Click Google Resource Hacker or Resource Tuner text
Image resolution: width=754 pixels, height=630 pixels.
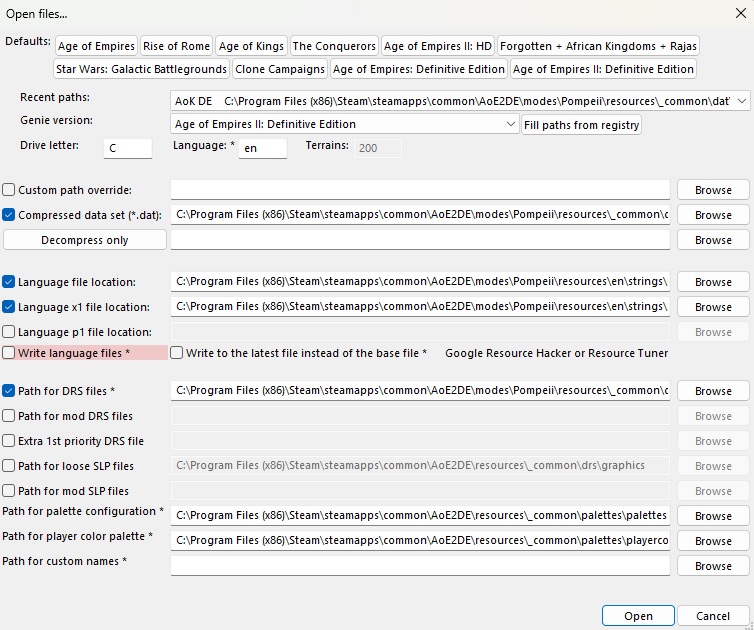[556, 353]
